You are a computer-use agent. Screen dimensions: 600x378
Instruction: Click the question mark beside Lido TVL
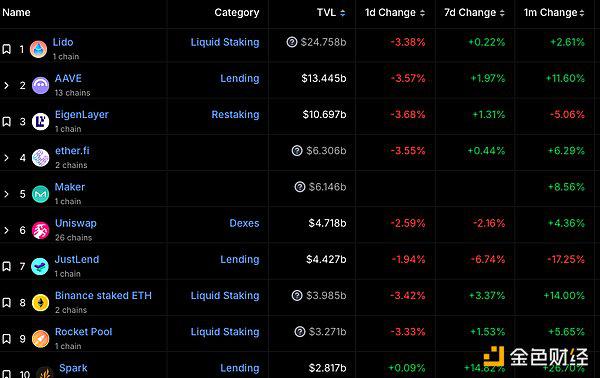(292, 42)
